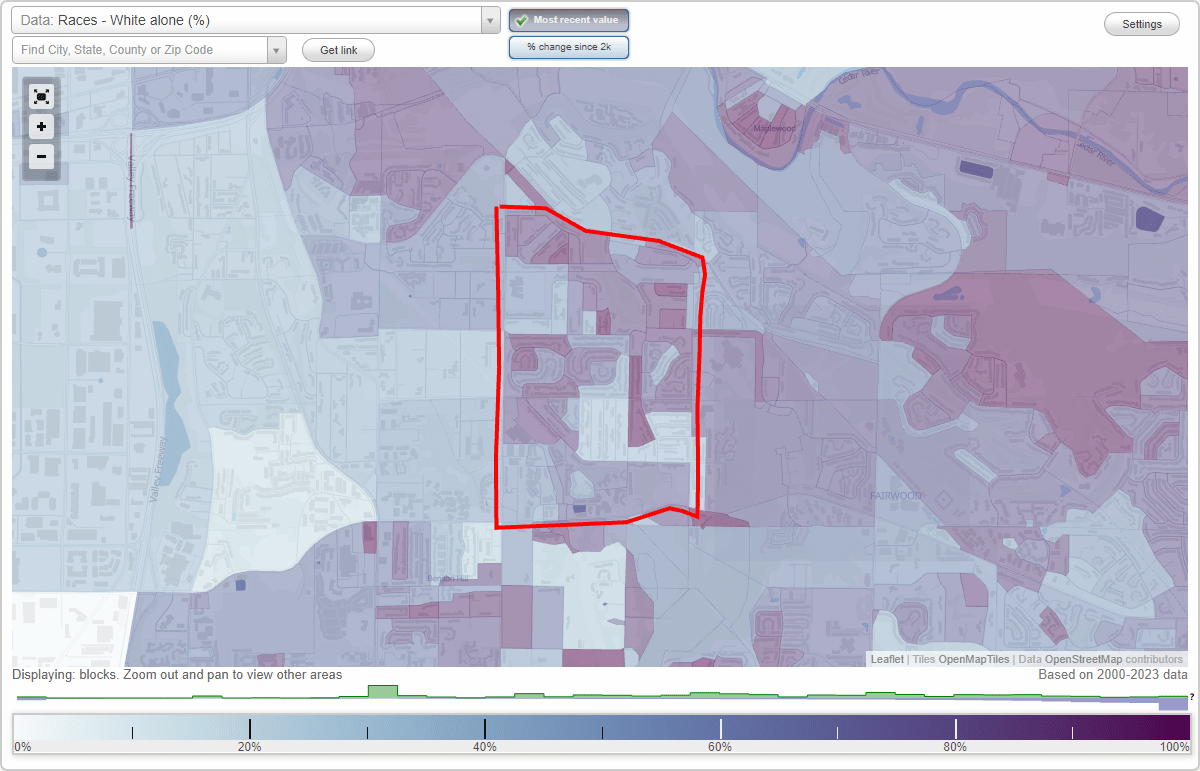Switch to % change since 2k view

point(568,47)
